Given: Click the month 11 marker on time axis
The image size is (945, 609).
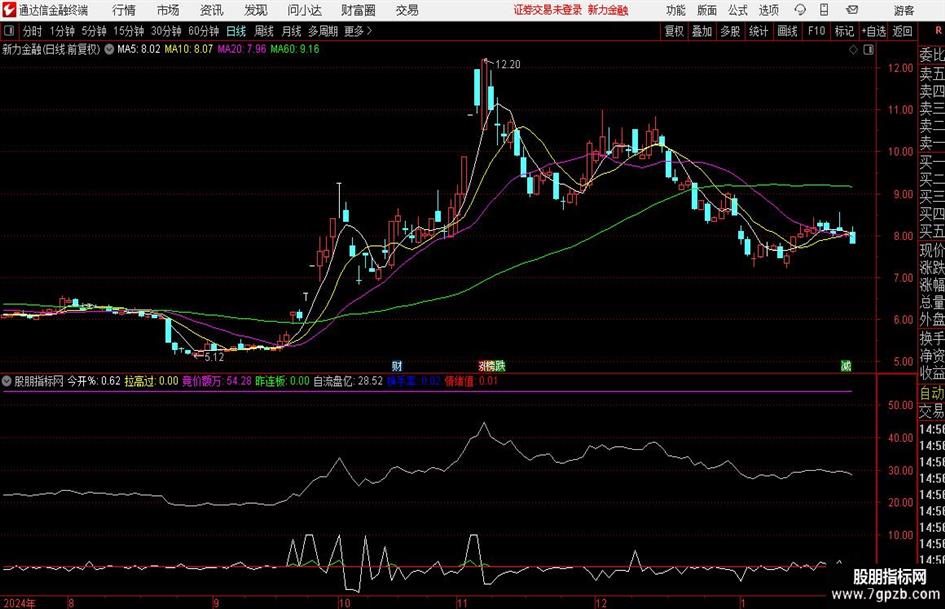Looking at the screenshot, I should 462,603.
